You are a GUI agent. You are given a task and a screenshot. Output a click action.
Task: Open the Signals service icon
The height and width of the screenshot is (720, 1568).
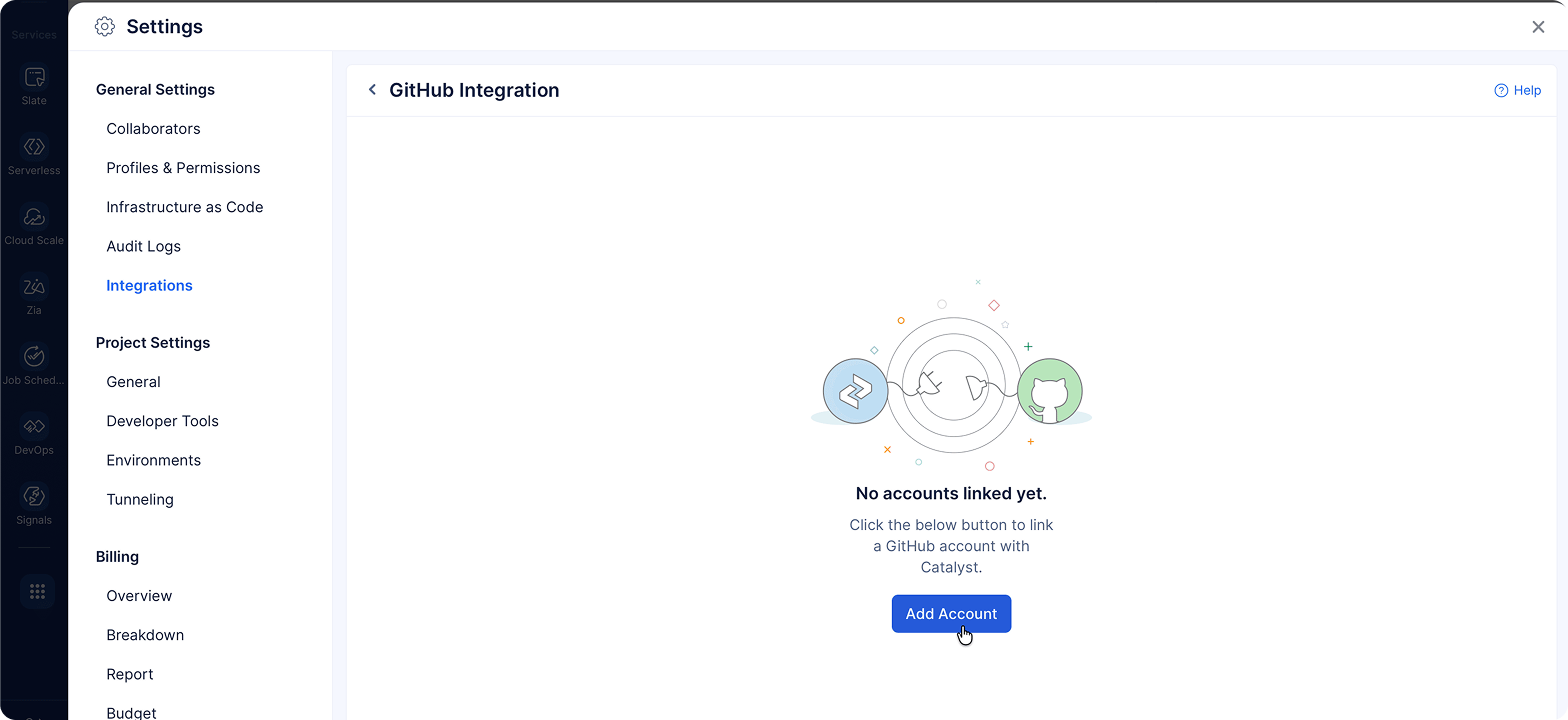point(34,497)
